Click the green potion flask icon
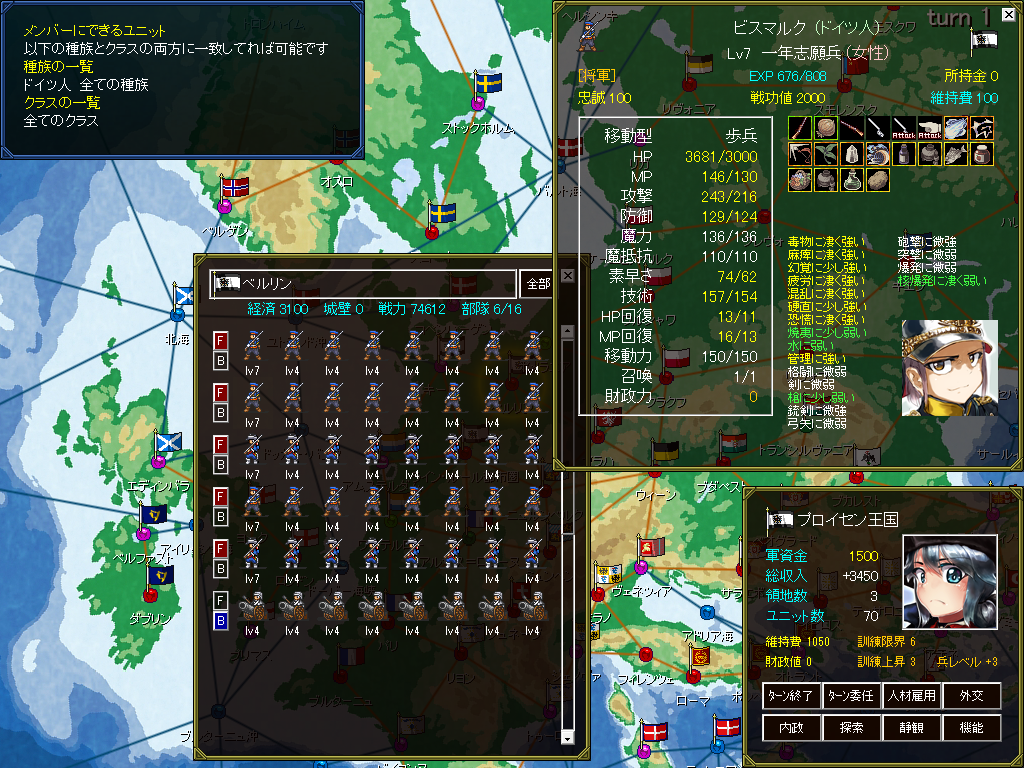Viewport: 1024px width, 768px height. coord(852,180)
